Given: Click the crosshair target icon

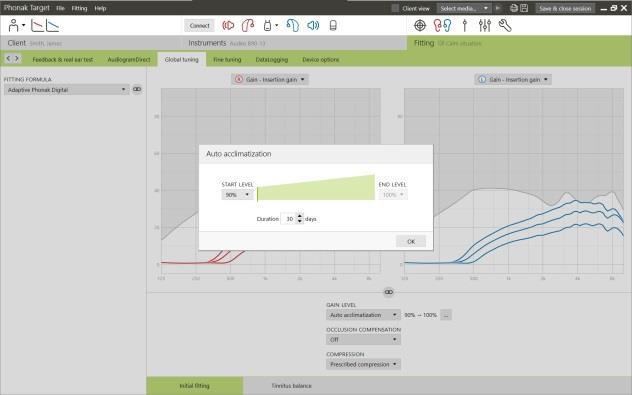Looking at the screenshot, I should click(x=420, y=25).
